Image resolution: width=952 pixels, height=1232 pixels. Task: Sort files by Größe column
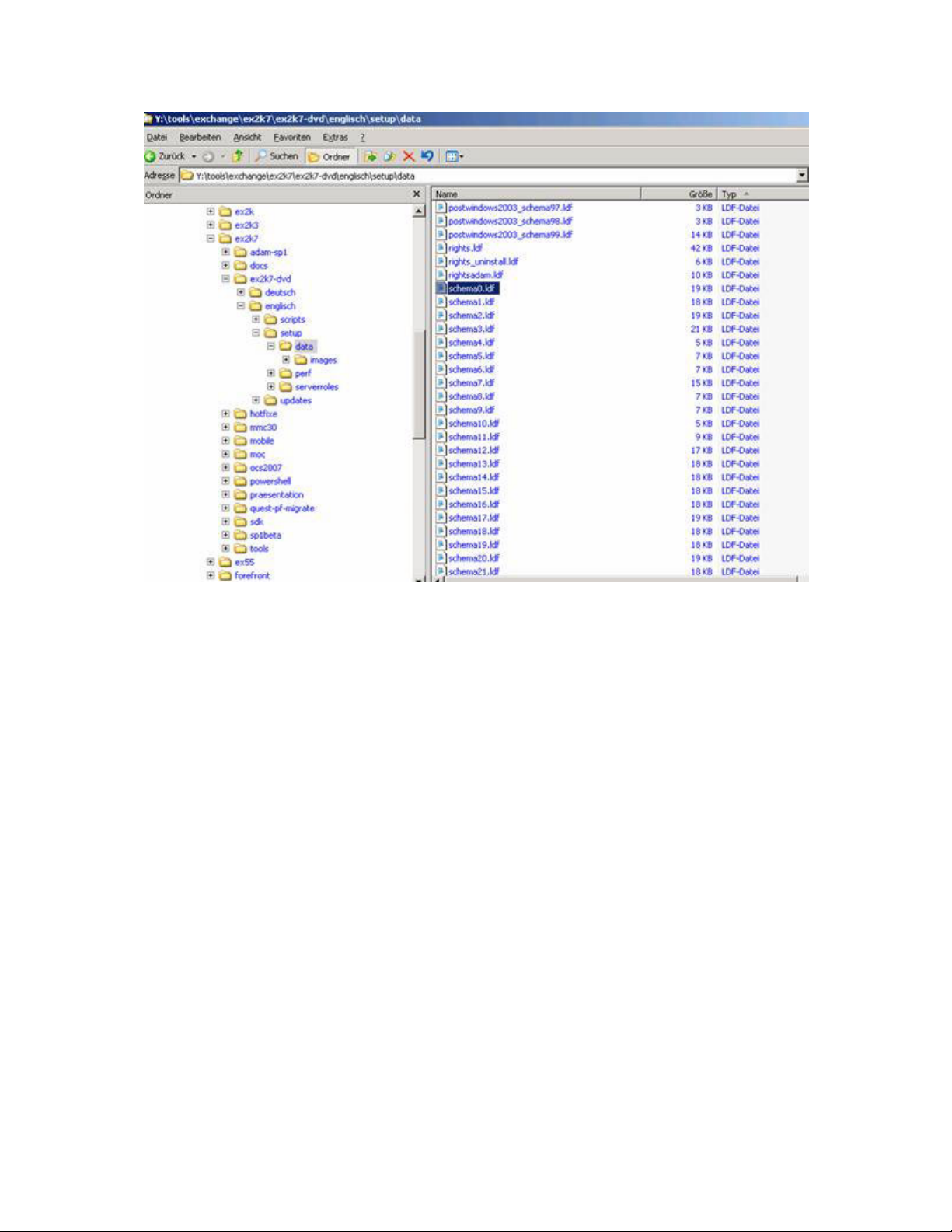pos(699,194)
